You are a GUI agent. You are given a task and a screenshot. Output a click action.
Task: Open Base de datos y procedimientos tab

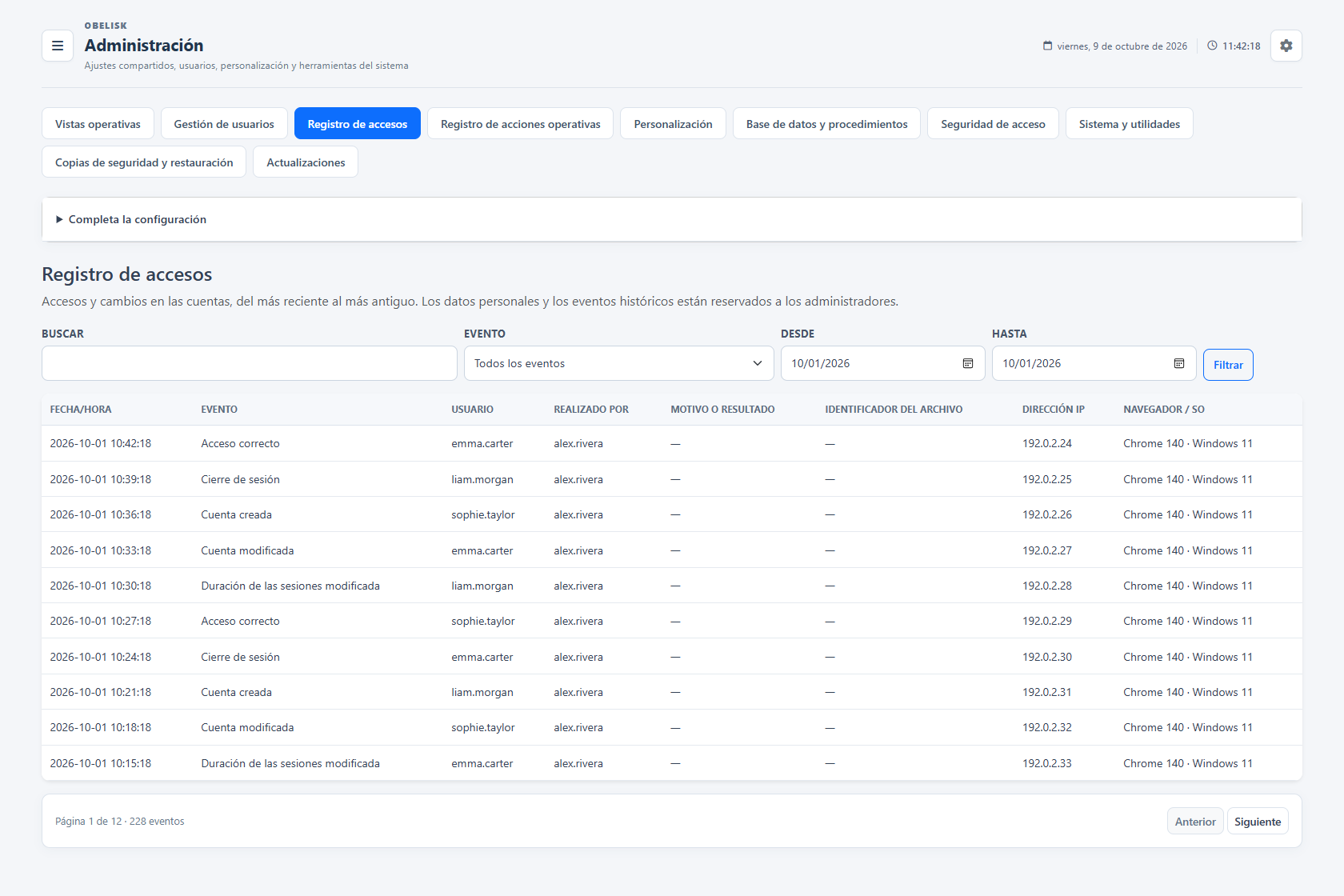[826, 124]
